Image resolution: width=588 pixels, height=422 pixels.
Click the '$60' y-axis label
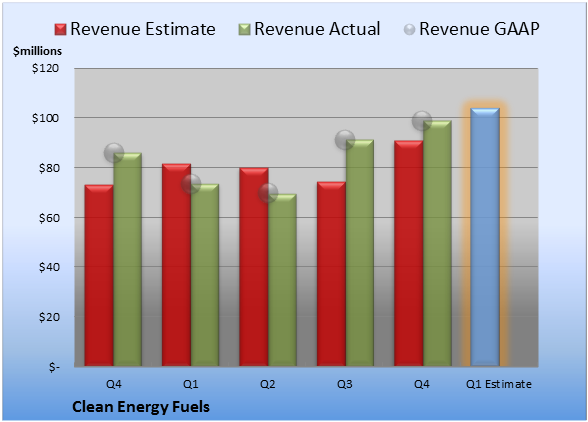pos(49,218)
